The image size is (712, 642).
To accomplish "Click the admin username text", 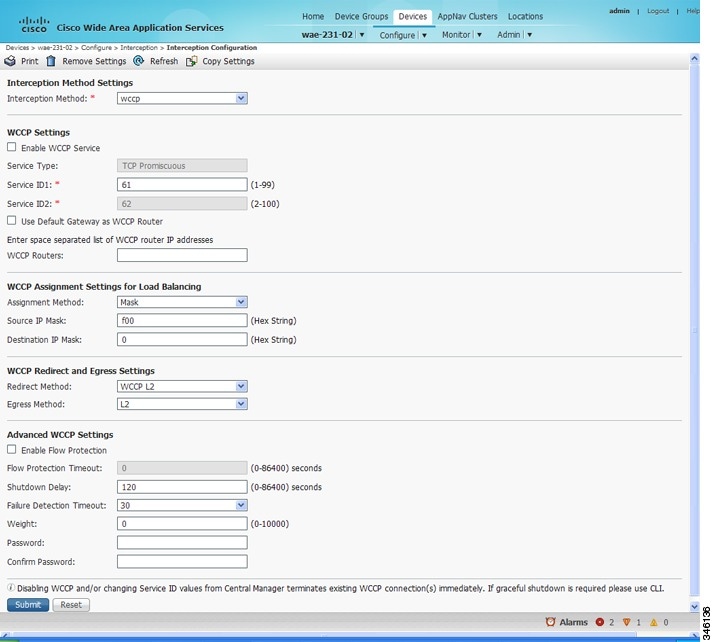I will 619,11.
